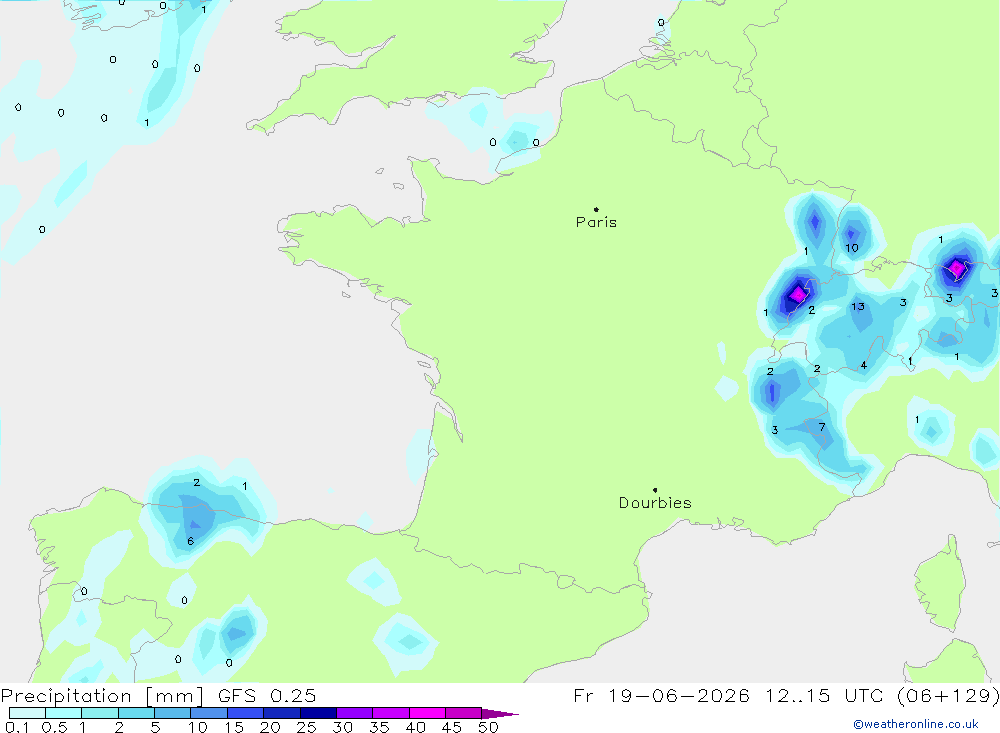
Task: Click the Paris city label
Action: [x=596, y=222]
